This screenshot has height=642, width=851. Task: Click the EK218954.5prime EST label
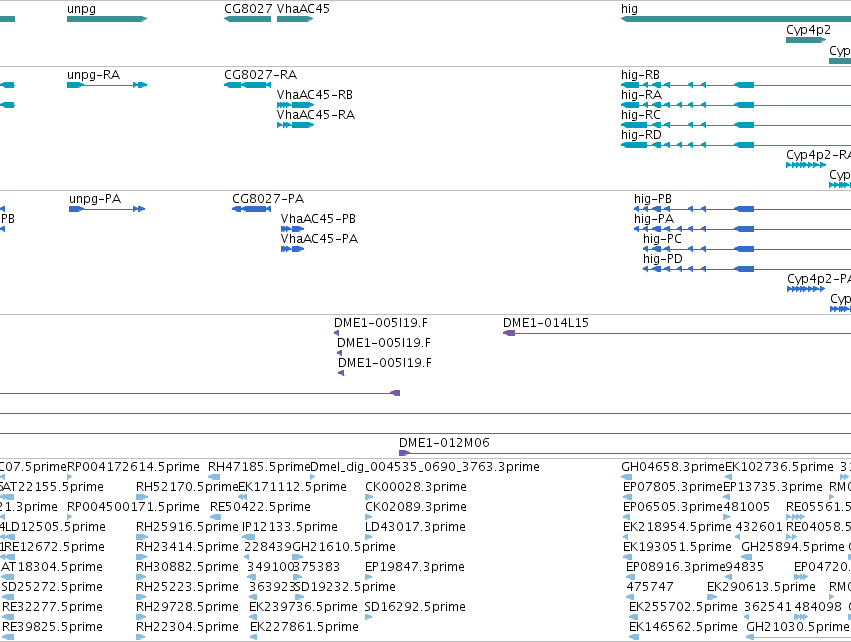(677, 527)
